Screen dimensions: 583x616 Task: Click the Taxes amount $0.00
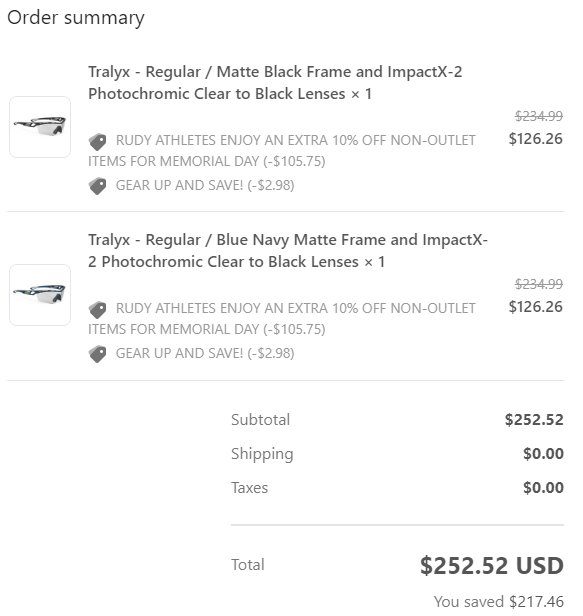(543, 488)
